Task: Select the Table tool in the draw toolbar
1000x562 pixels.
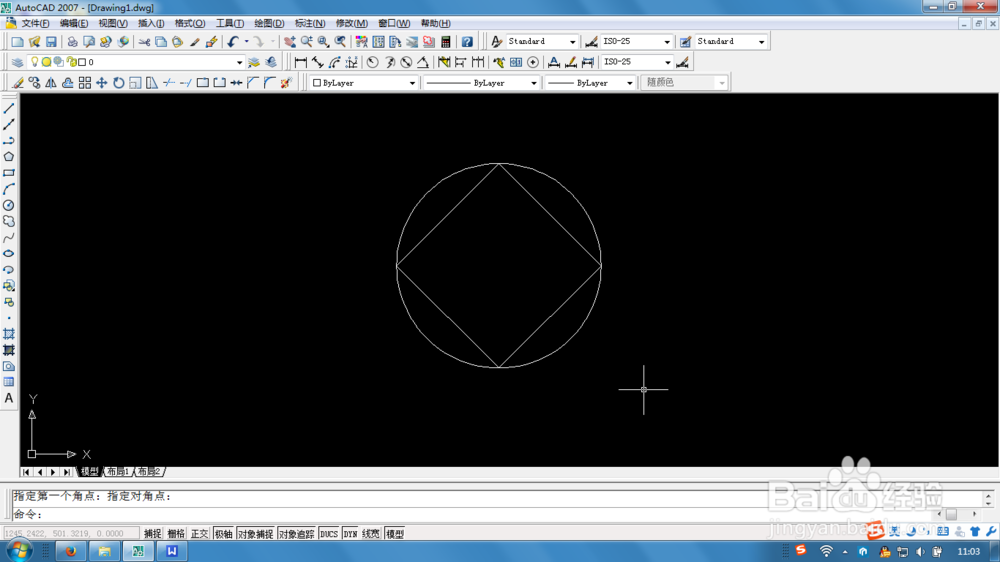Action: tap(8, 382)
